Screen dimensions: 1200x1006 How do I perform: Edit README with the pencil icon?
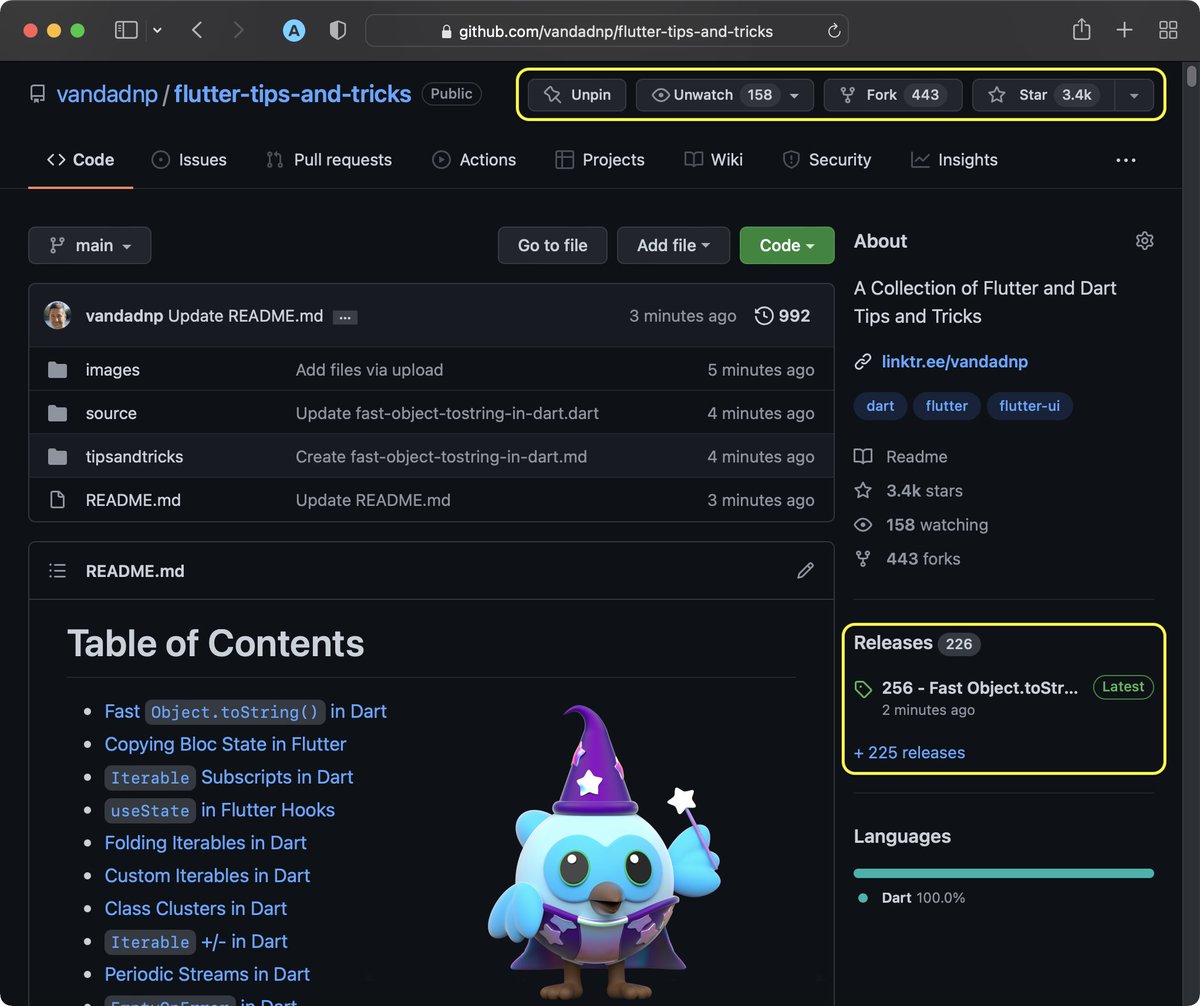point(805,571)
